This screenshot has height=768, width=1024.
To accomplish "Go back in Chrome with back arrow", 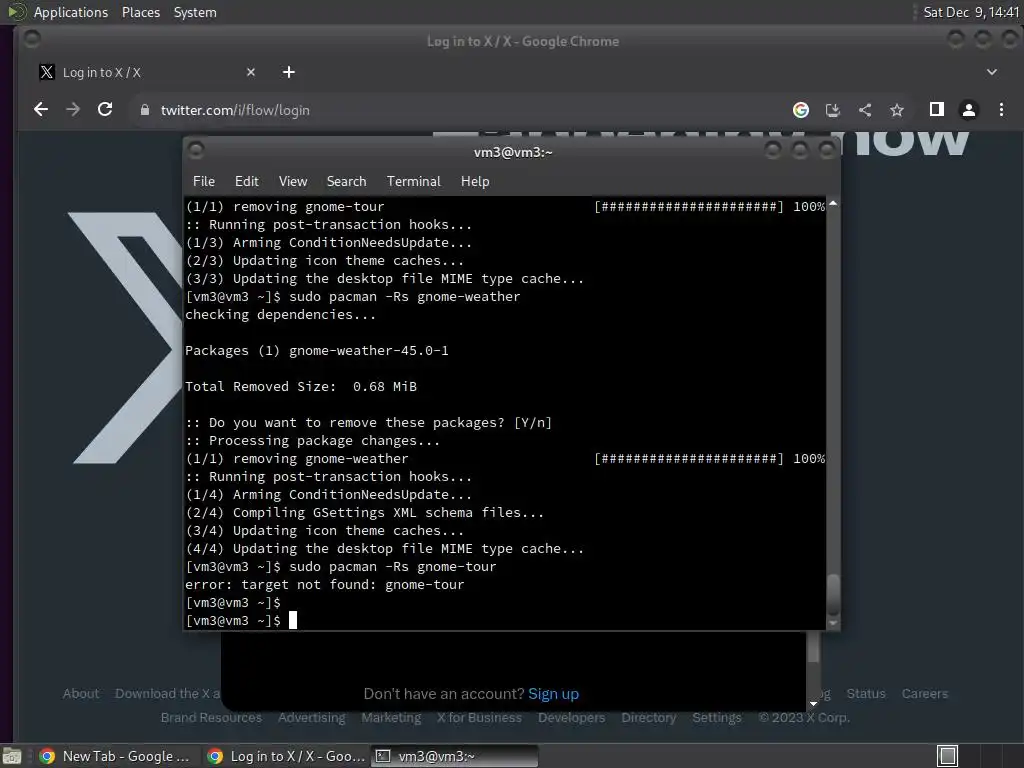I will tap(40, 110).
